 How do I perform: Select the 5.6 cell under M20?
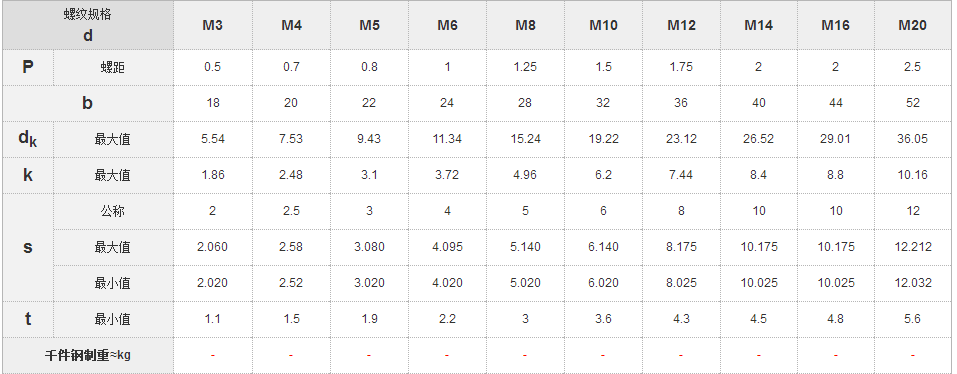pos(912,319)
